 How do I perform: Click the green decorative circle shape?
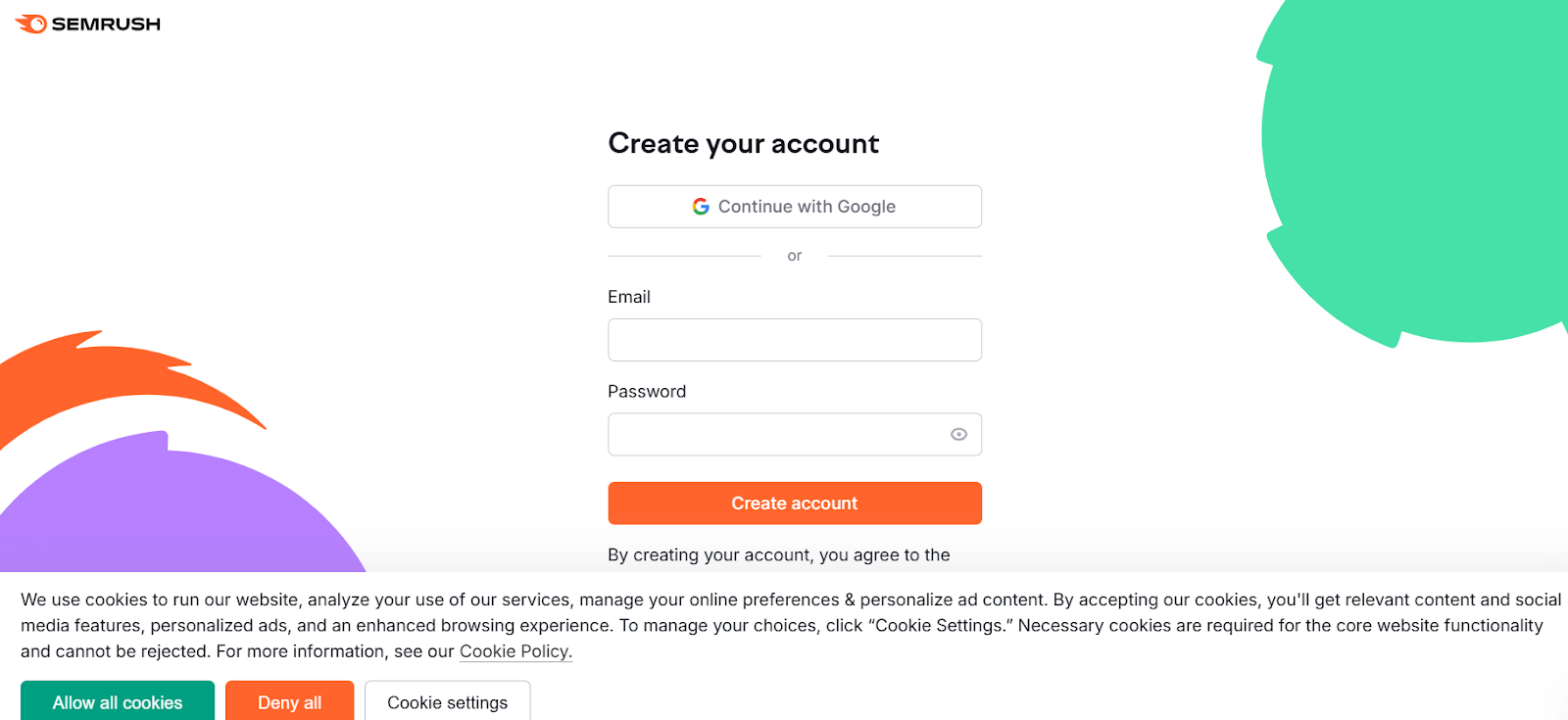click(x=1421, y=167)
